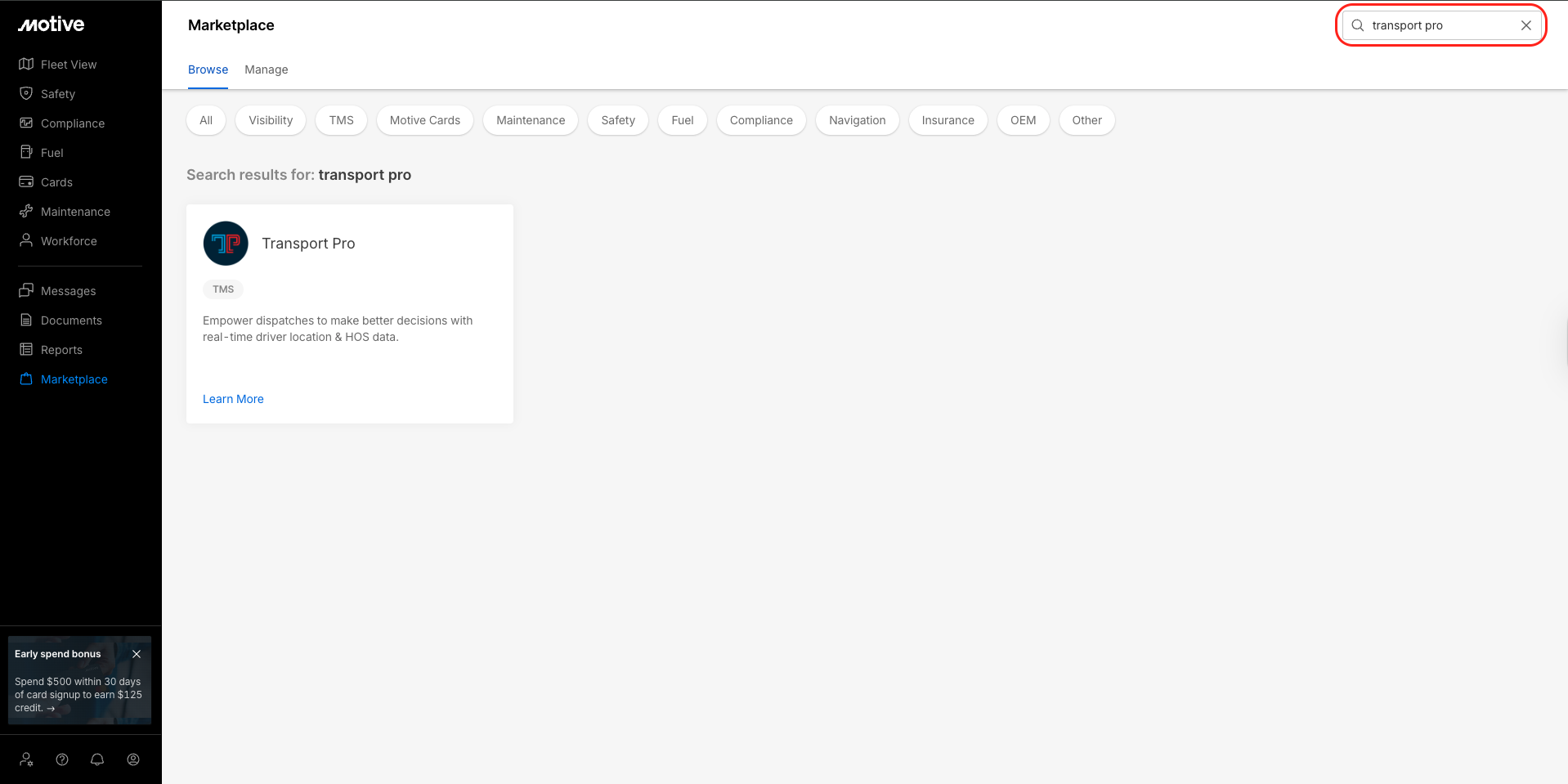Open Reports section

click(x=61, y=350)
